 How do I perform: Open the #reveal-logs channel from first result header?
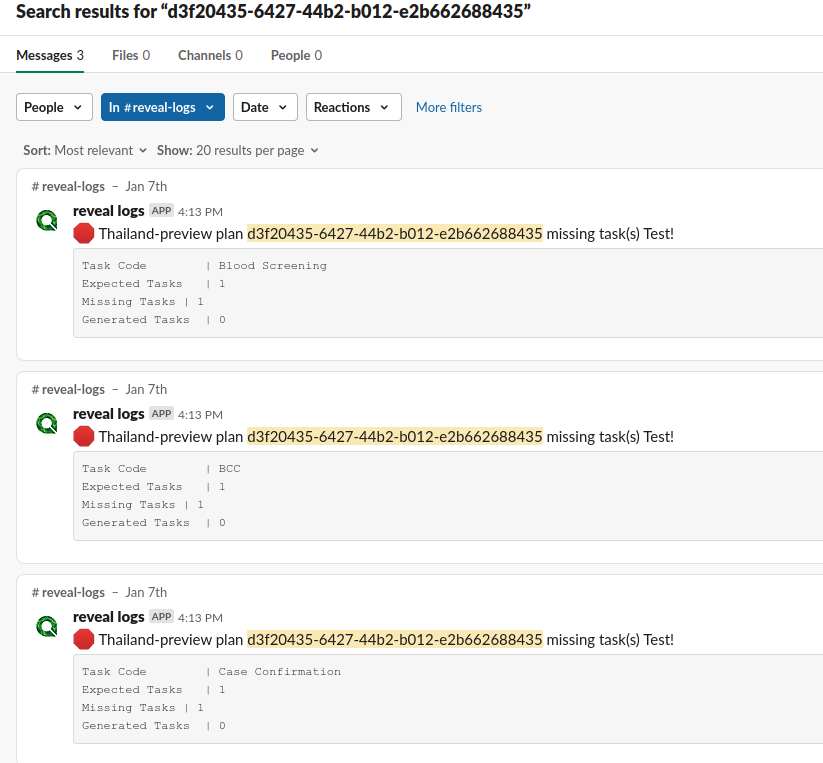click(x=68, y=186)
